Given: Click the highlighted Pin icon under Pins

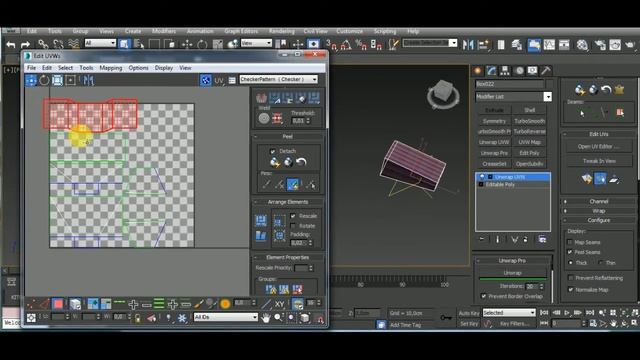Looking at the screenshot, I should [293, 184].
